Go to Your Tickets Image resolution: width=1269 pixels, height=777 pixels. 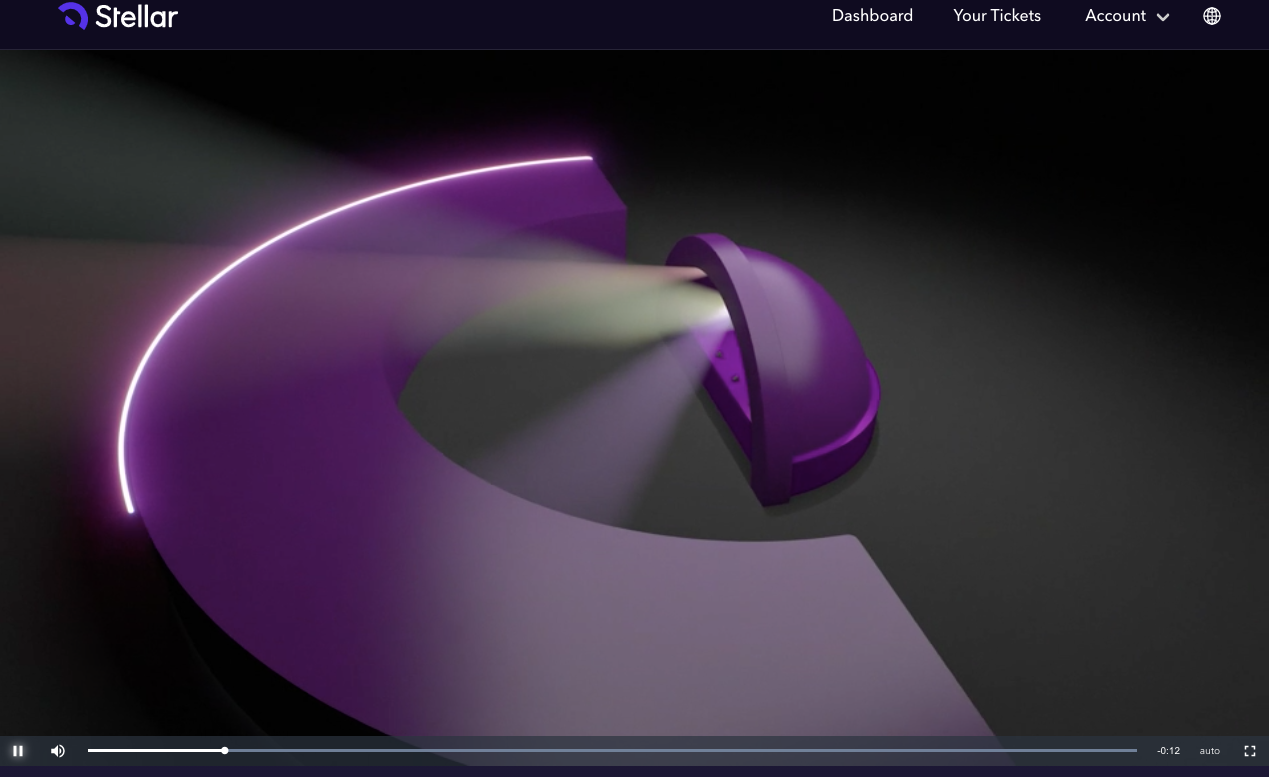[997, 16]
